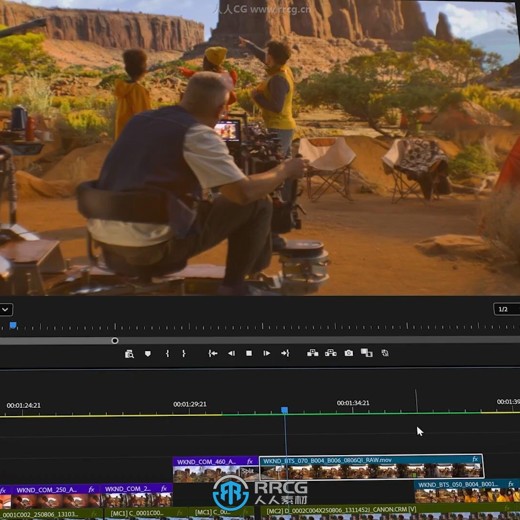The height and width of the screenshot is (520, 520).
Task: Click the Extract button
Action: point(331,353)
